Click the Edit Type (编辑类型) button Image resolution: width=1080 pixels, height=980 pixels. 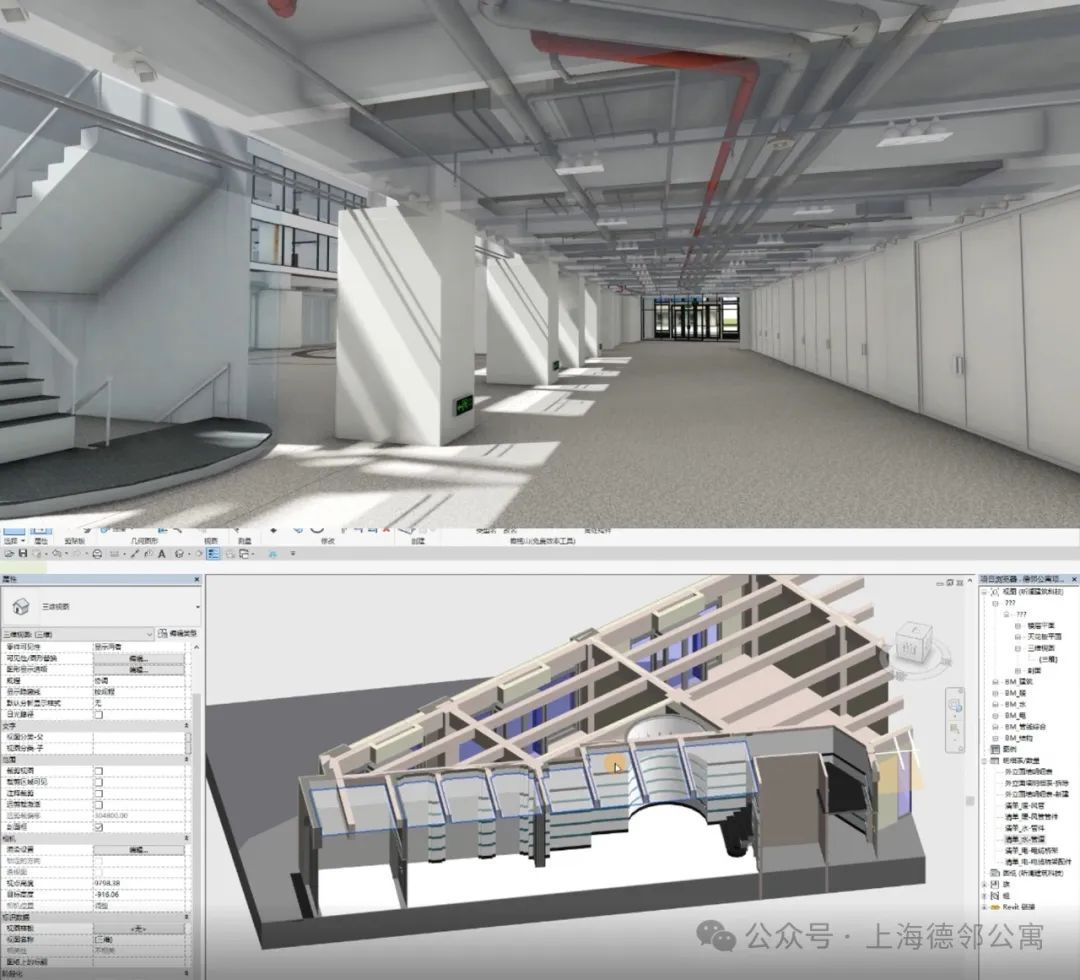[x=178, y=633]
